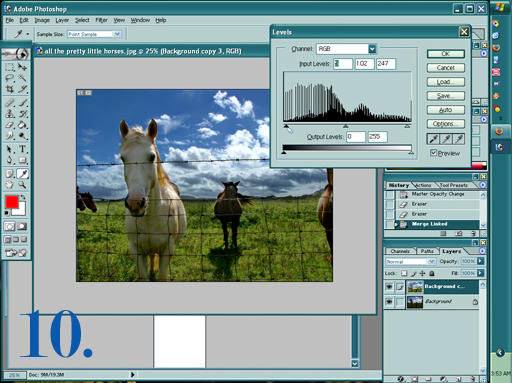Screen dimensions: 512x383
Task: Select the Eyedropper tool in toolbox
Action: (22, 174)
